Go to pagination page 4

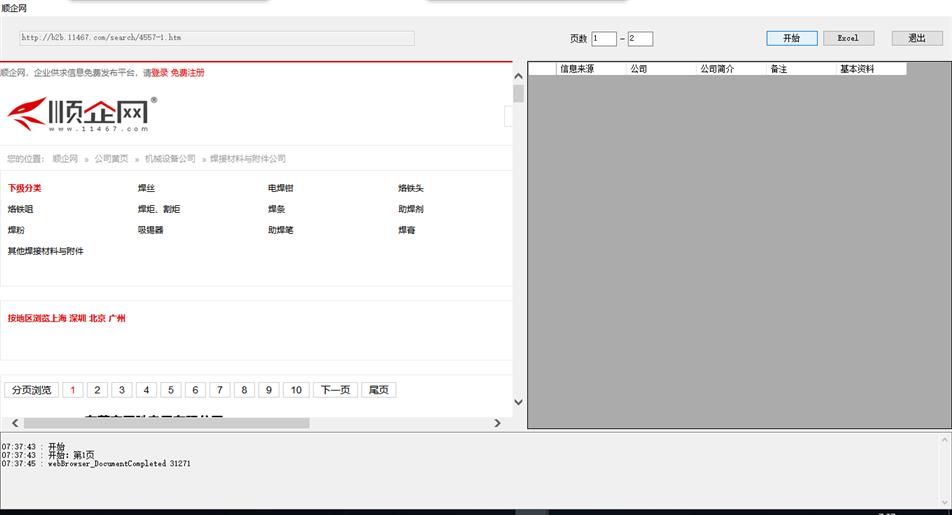pyautogui.click(x=146, y=390)
